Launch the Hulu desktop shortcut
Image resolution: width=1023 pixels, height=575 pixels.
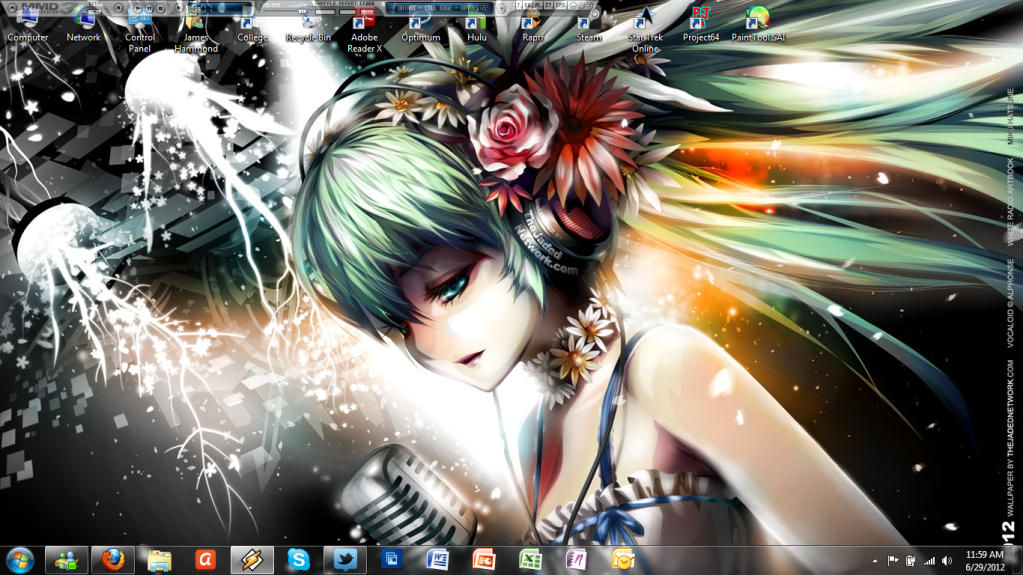tap(476, 26)
